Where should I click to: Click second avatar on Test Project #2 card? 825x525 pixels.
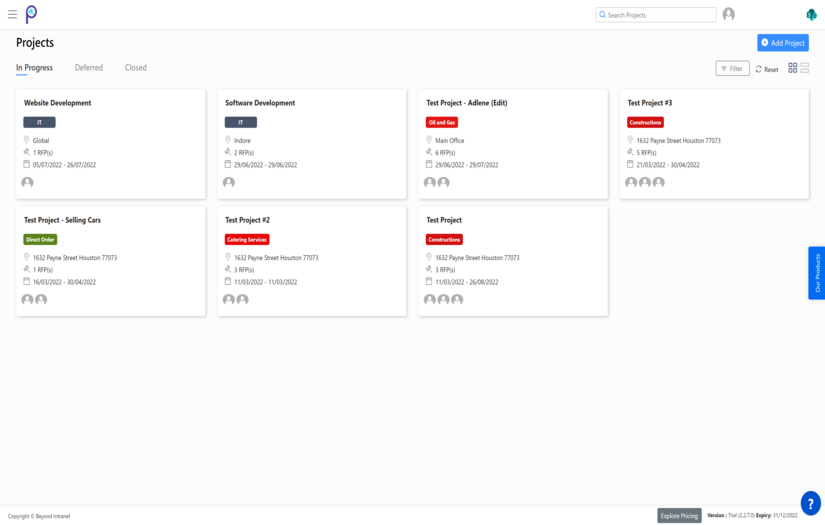[243, 299]
